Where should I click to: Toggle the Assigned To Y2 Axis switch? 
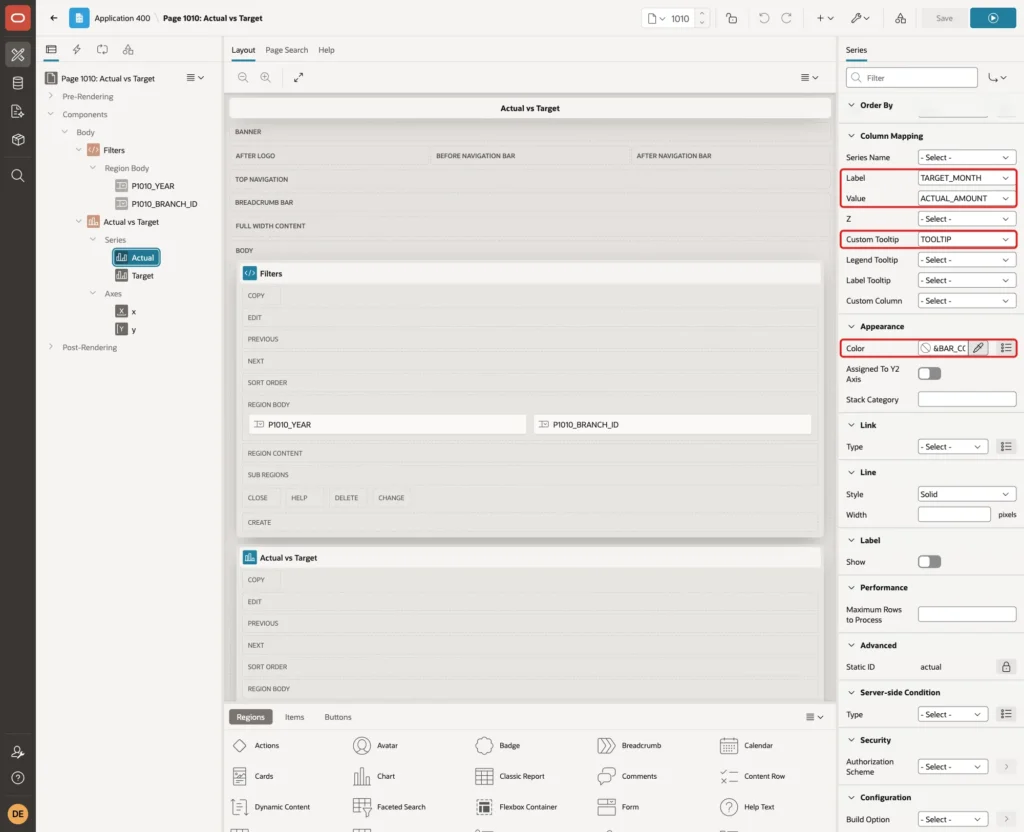click(929, 374)
